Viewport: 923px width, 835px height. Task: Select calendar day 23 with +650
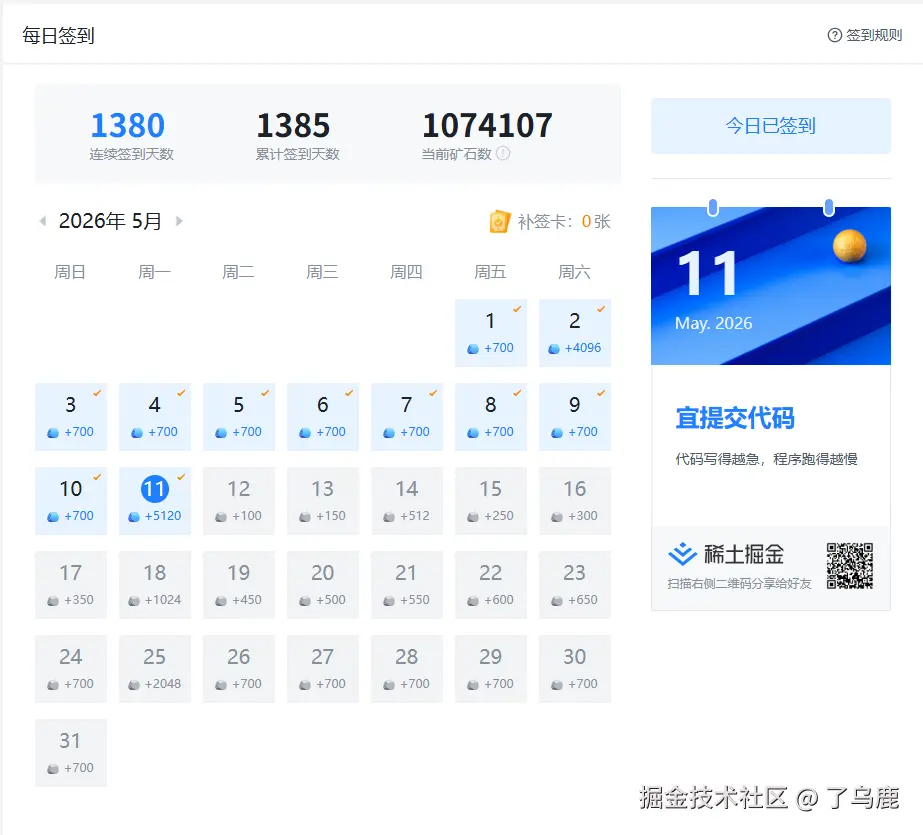(x=575, y=585)
